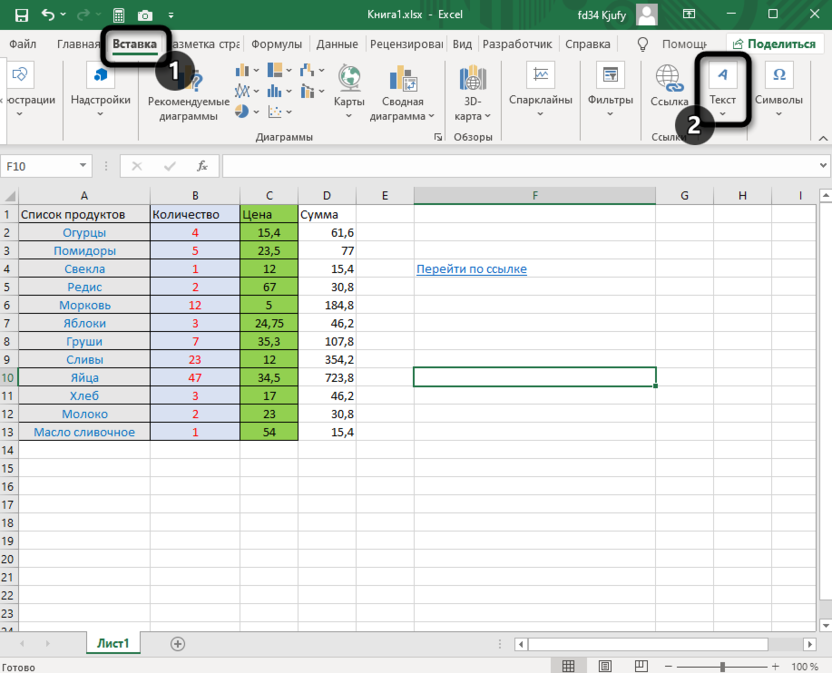Viewport: 832px width, 673px height.
Task: Click the Save icon in the title bar
Action: (21, 15)
